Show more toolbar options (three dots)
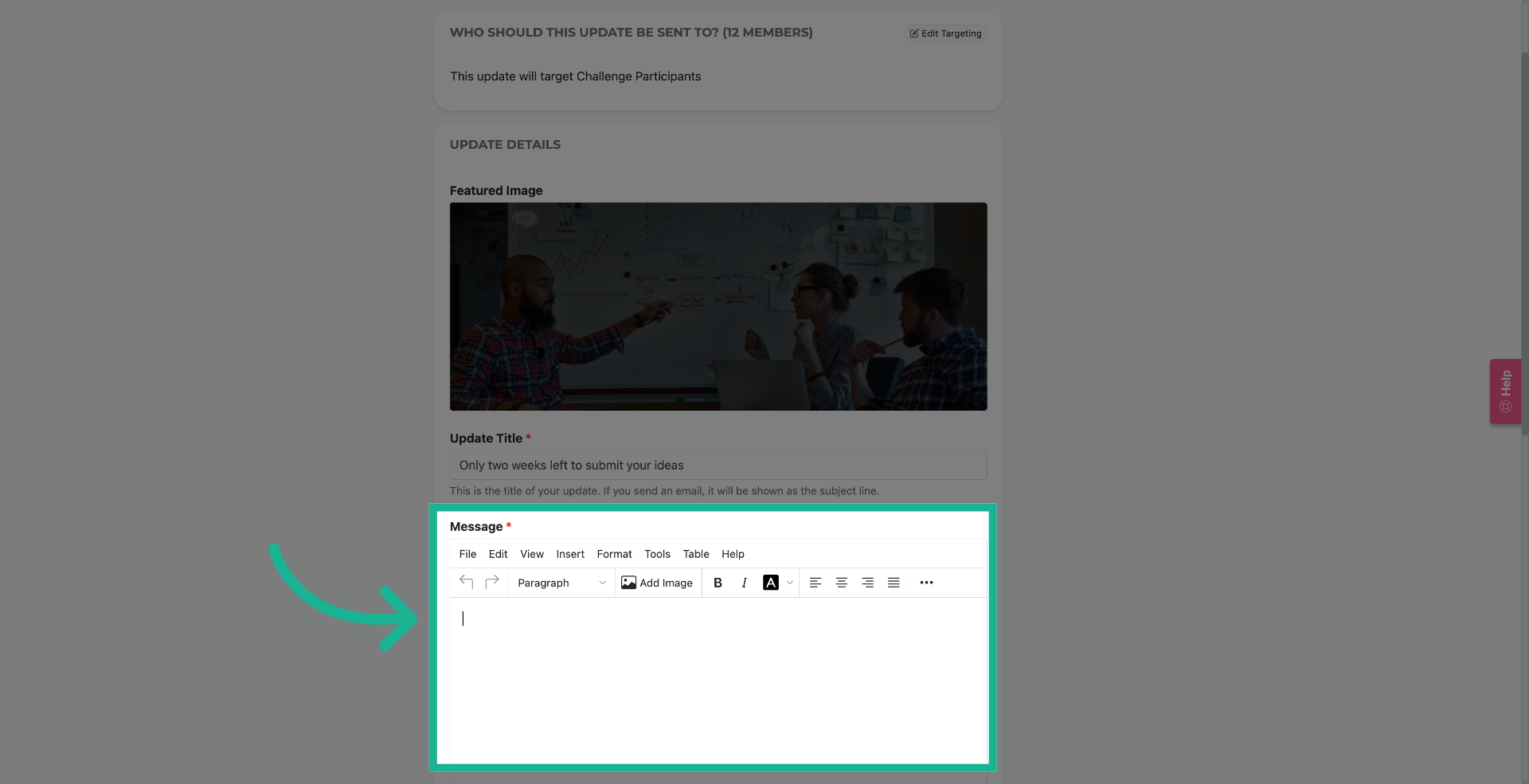 (x=926, y=583)
